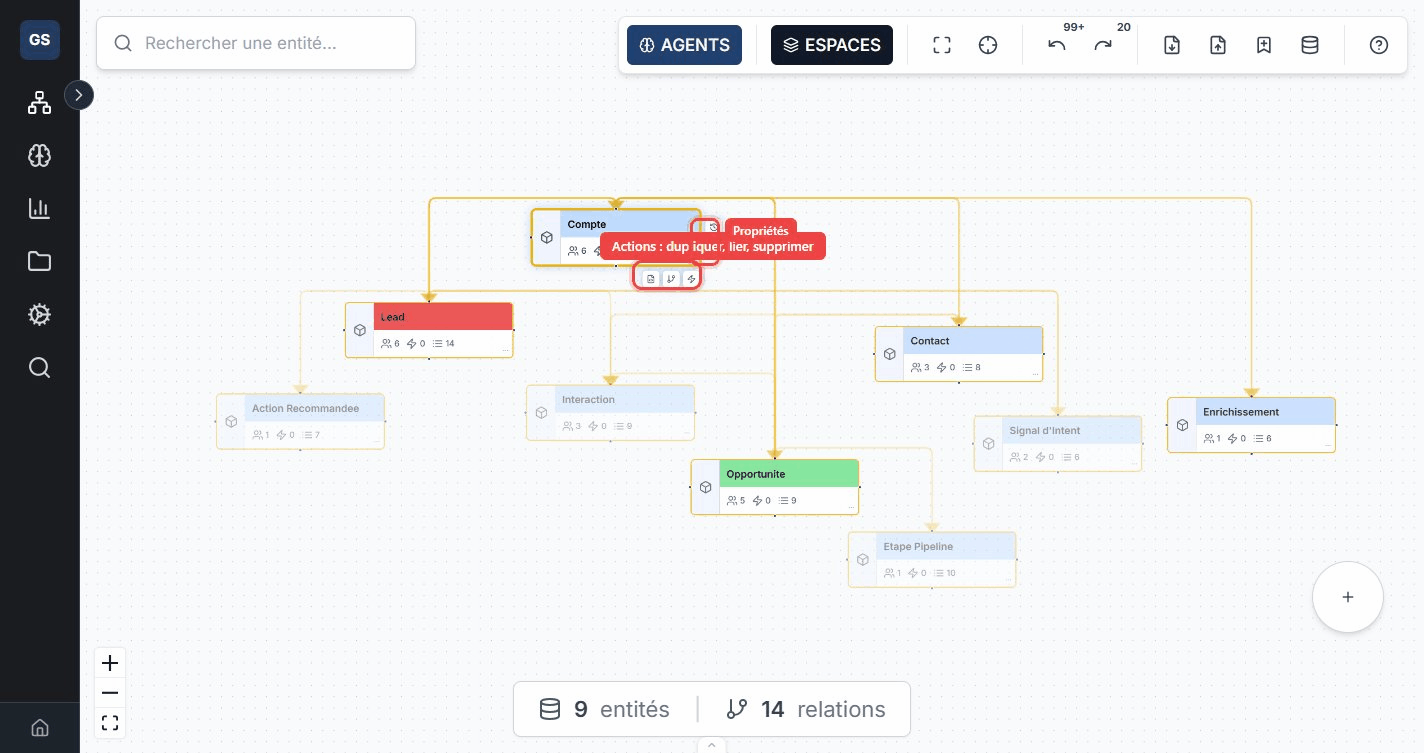Image resolution: width=1424 pixels, height=753 pixels.
Task: Click the database icon in the toolbar
Action: [1310, 45]
